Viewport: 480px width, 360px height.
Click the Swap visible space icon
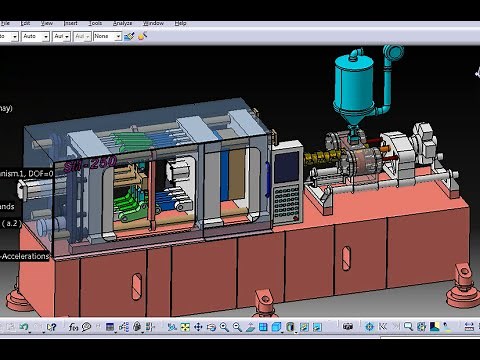pos(317,327)
